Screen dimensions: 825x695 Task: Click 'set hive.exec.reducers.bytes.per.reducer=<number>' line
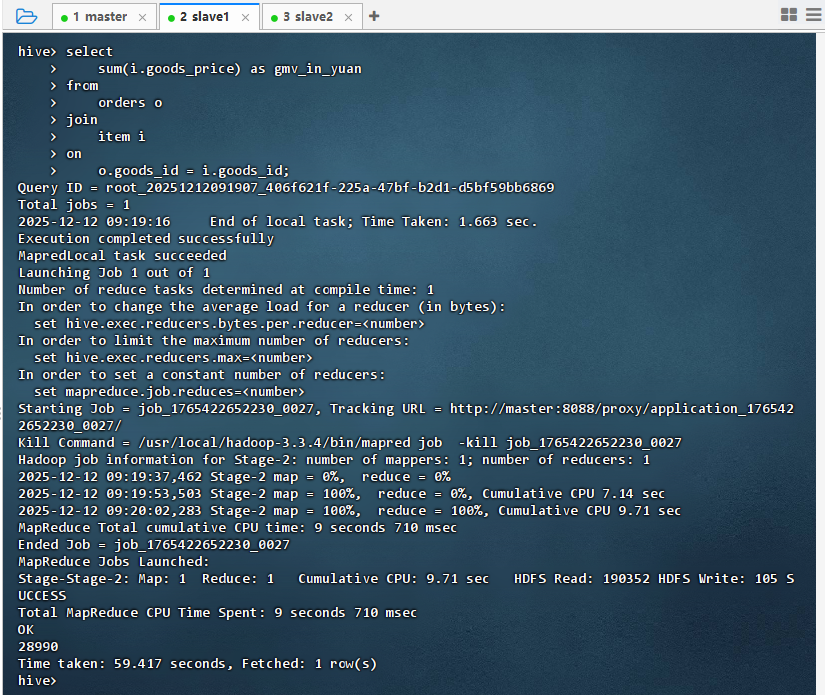[229, 324]
